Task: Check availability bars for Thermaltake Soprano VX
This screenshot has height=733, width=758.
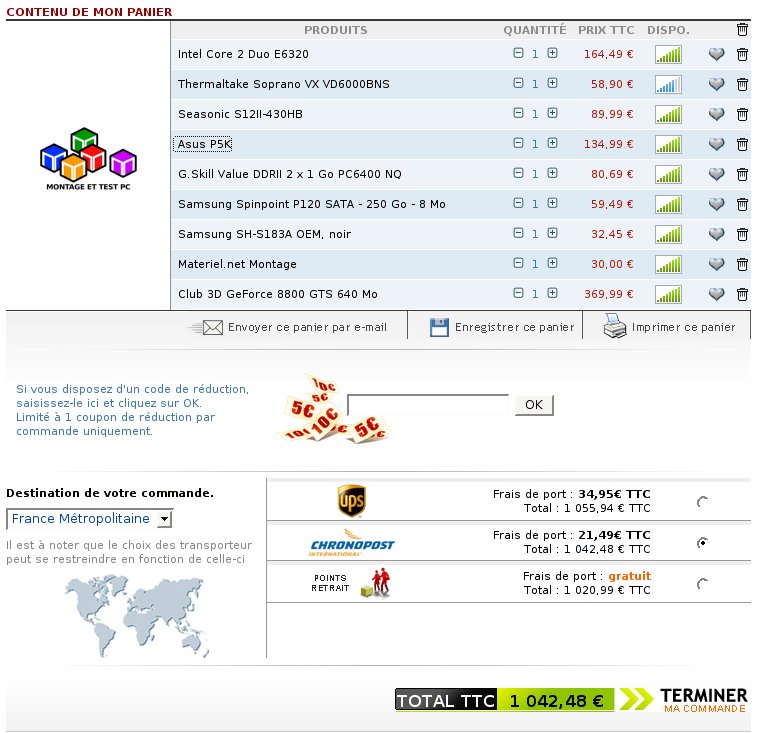Action: point(669,85)
